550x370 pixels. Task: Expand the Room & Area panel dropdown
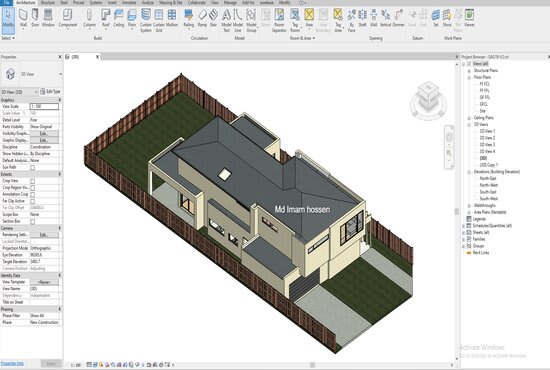(x=302, y=38)
